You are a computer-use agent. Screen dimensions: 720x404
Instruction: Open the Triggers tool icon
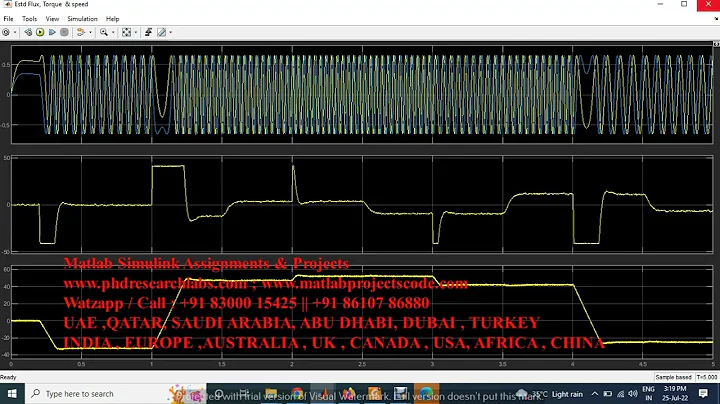148,32
